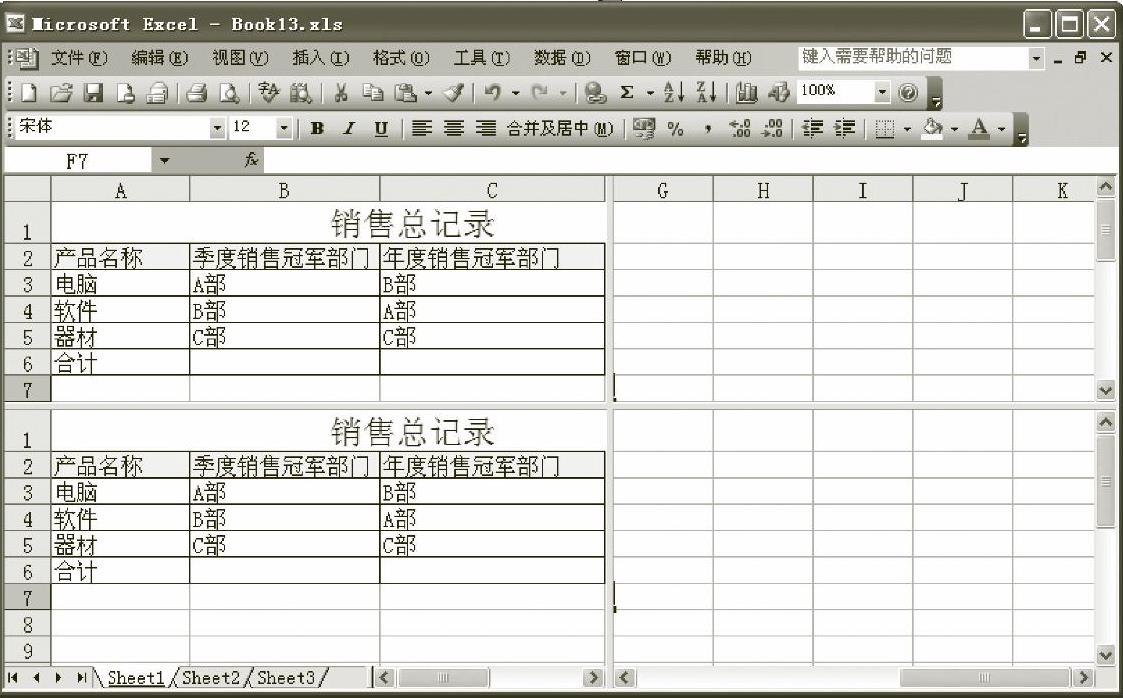Open borders style dropdown arrow

907,130
